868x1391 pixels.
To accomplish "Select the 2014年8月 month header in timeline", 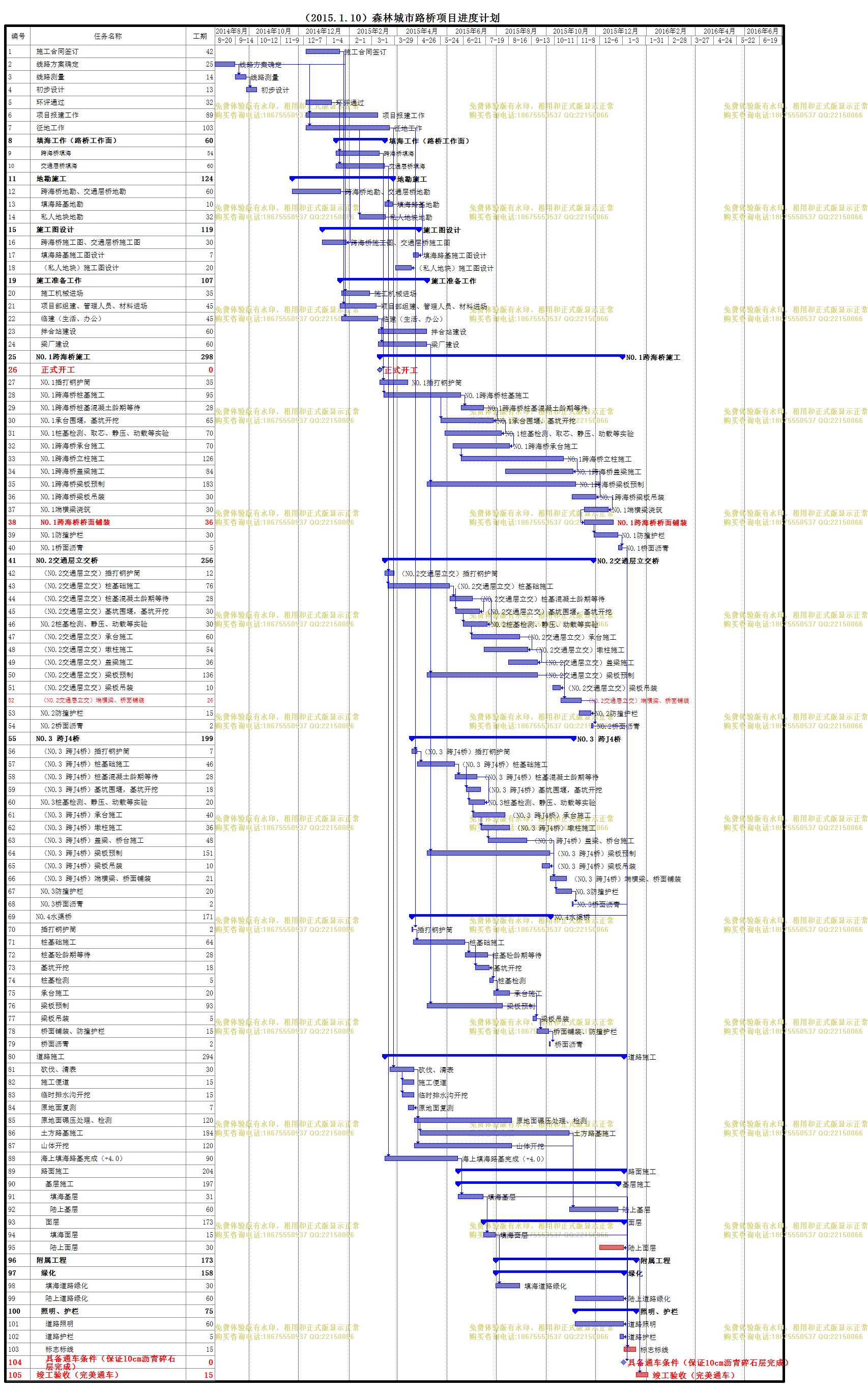I will [x=232, y=31].
